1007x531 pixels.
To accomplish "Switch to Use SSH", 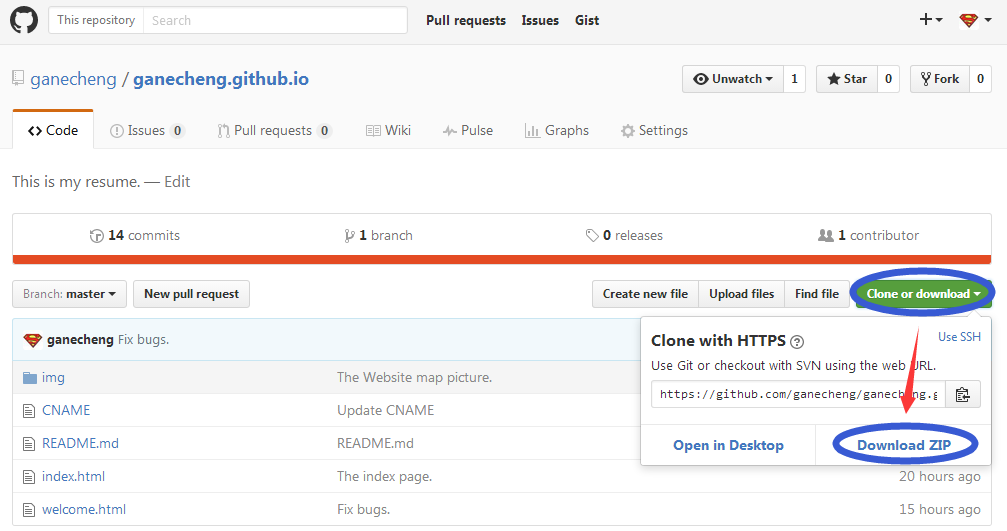I will (959, 336).
